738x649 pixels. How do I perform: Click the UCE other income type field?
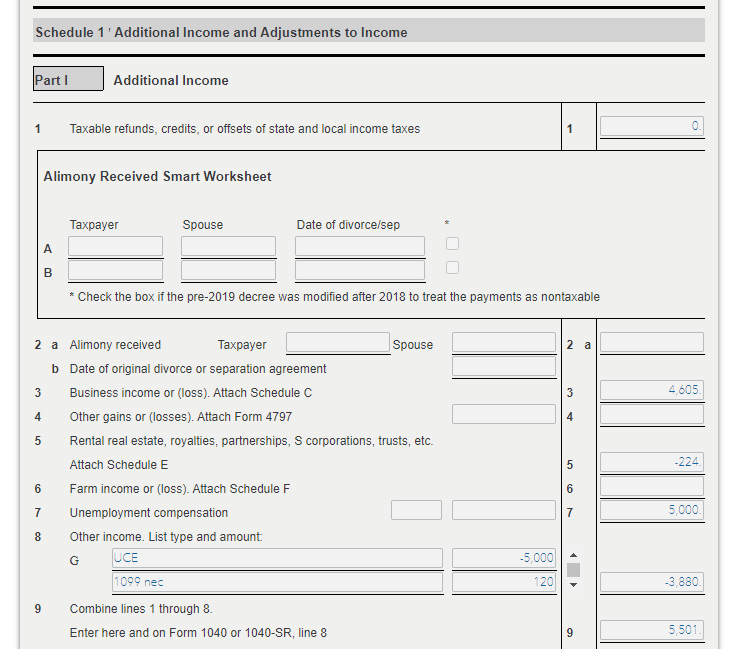pos(278,558)
